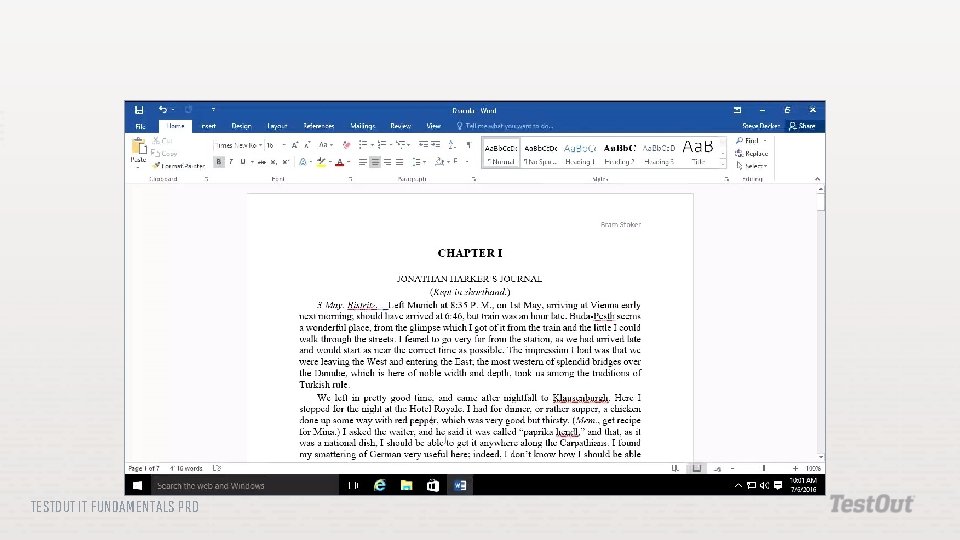960x540 pixels.
Task: Toggle Strikethrough formatting
Action: pyautogui.click(x=261, y=162)
